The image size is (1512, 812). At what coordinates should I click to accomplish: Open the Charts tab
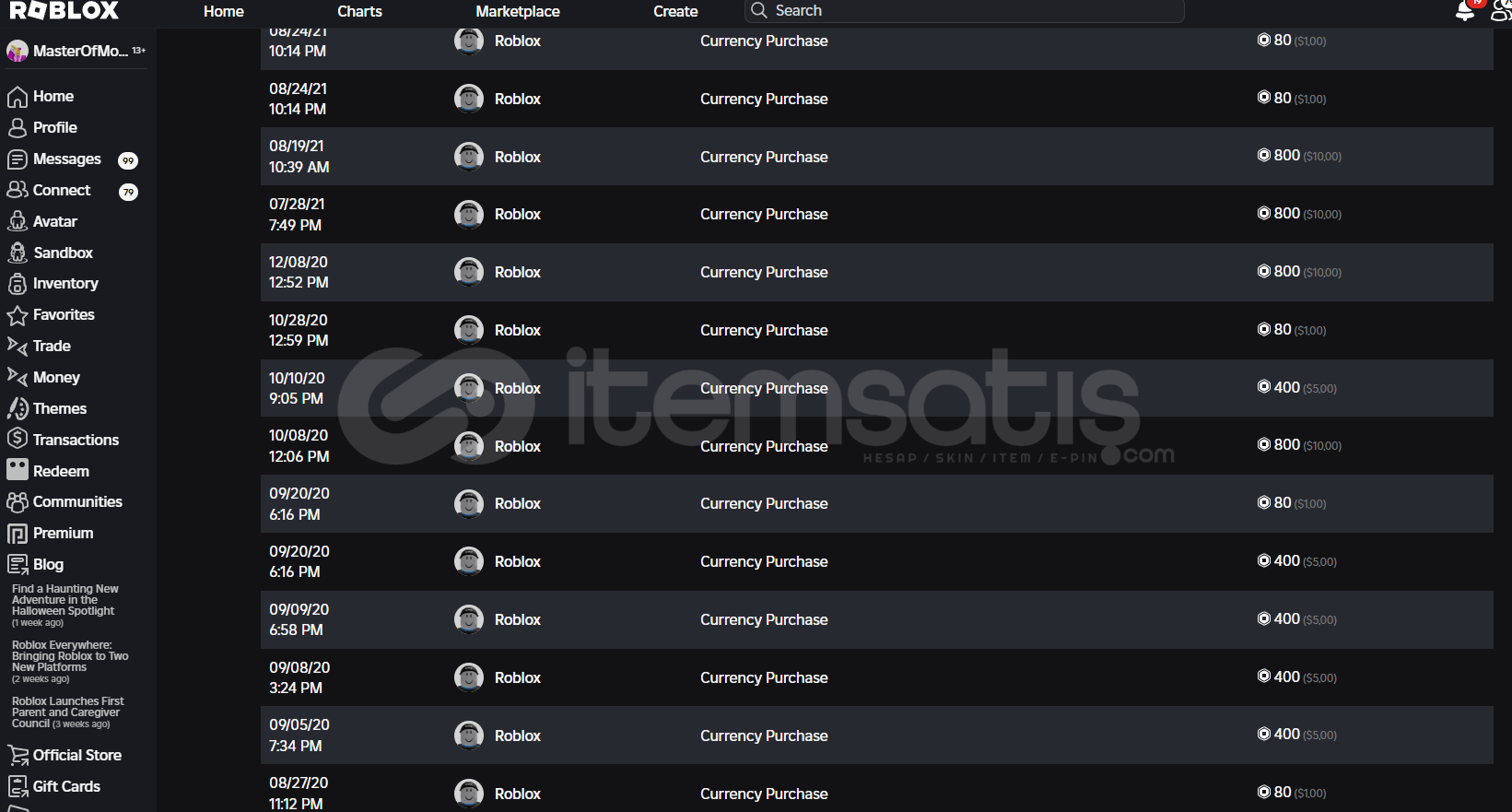pos(359,11)
